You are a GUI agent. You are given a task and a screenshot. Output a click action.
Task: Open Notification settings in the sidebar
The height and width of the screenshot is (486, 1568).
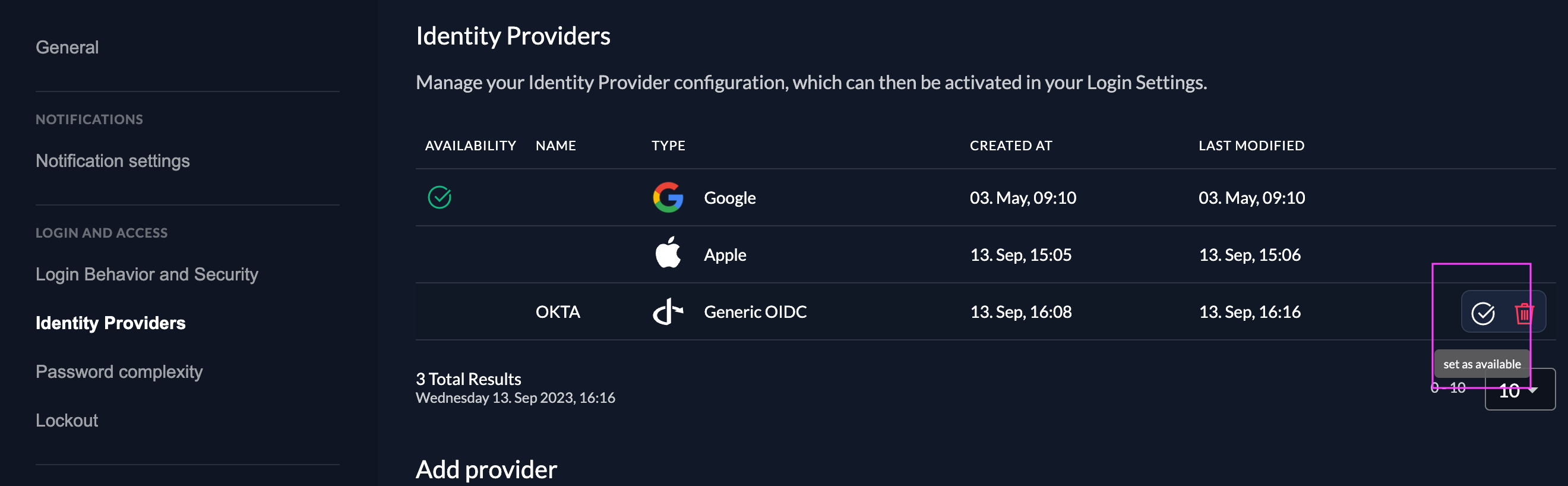(x=113, y=160)
